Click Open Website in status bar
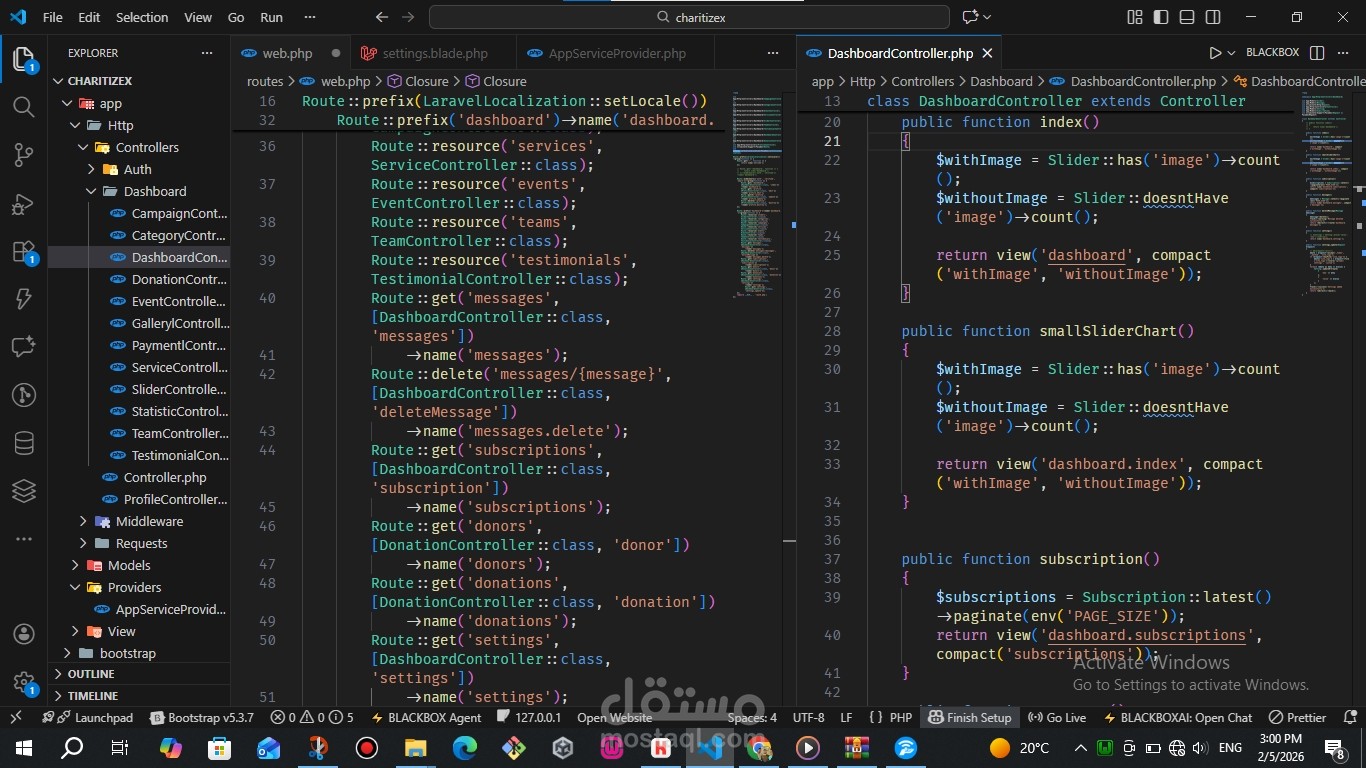This screenshot has width=1366, height=768. [614, 717]
